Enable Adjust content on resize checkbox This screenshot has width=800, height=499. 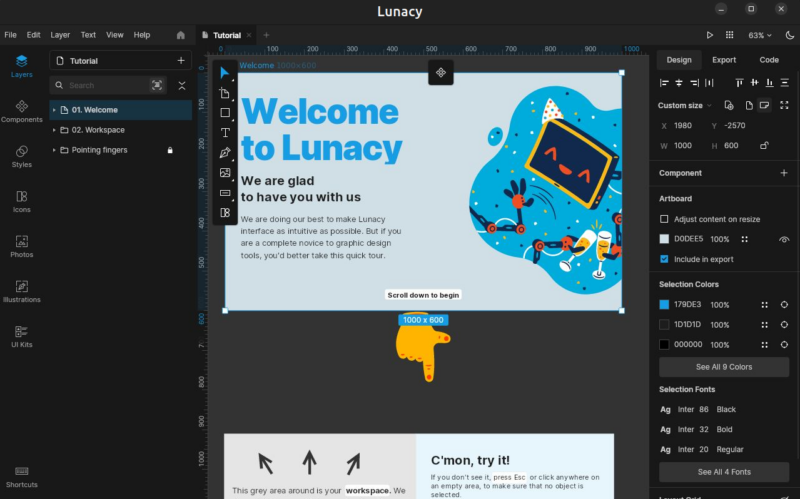pyautogui.click(x=664, y=219)
